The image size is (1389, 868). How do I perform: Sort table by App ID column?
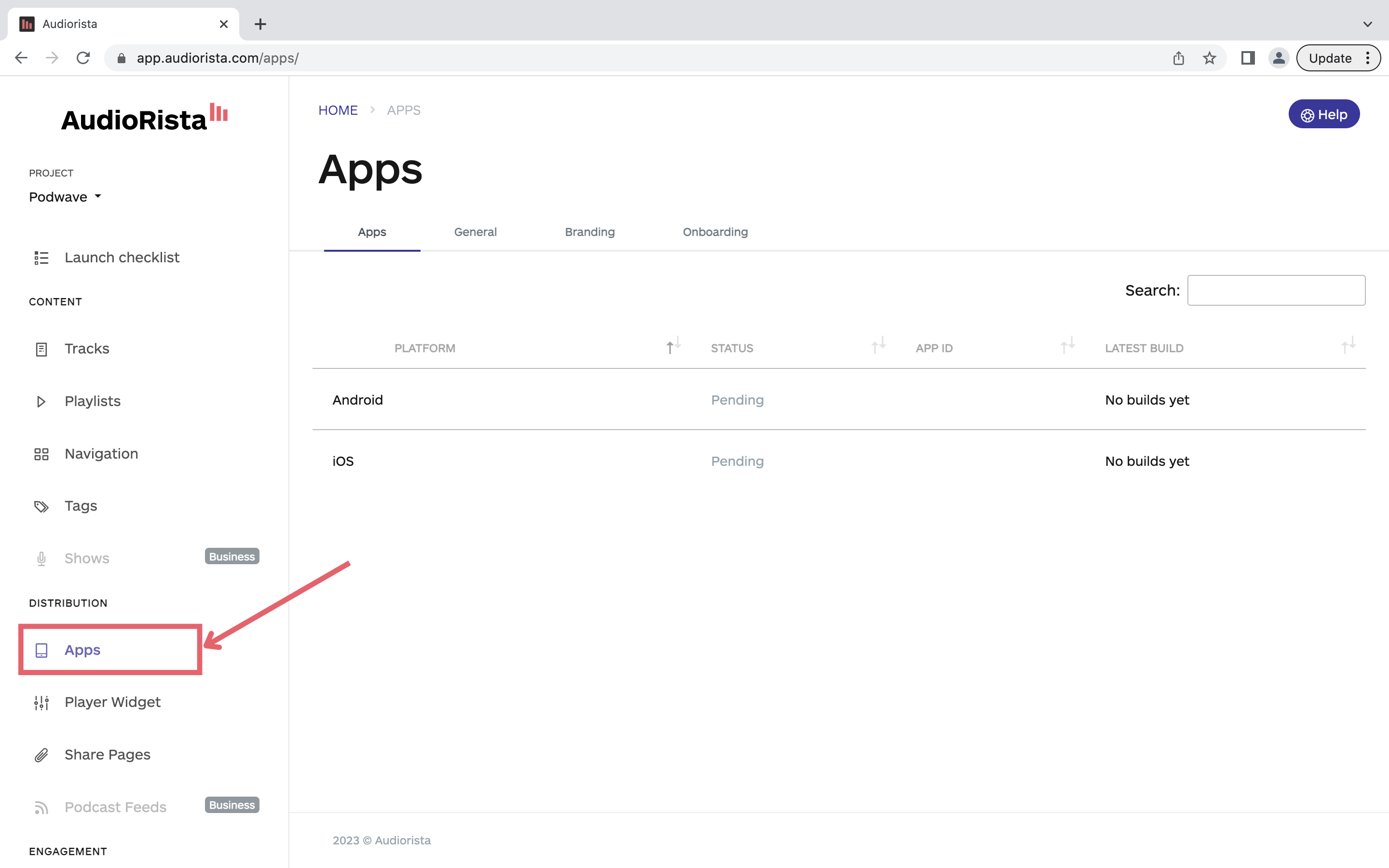[x=1068, y=345]
